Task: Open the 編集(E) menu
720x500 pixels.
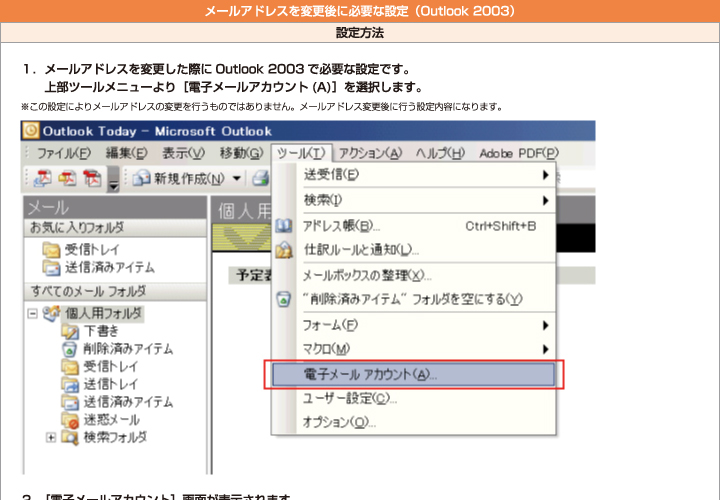Action: point(126,153)
